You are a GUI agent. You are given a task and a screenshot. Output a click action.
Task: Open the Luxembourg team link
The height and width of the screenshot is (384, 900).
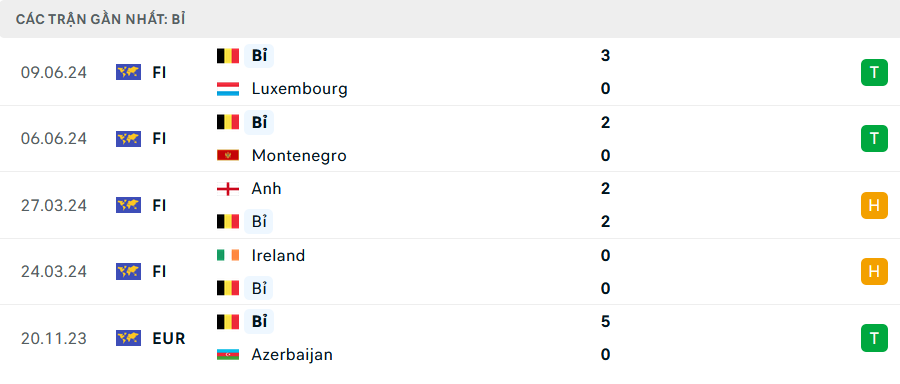point(300,89)
